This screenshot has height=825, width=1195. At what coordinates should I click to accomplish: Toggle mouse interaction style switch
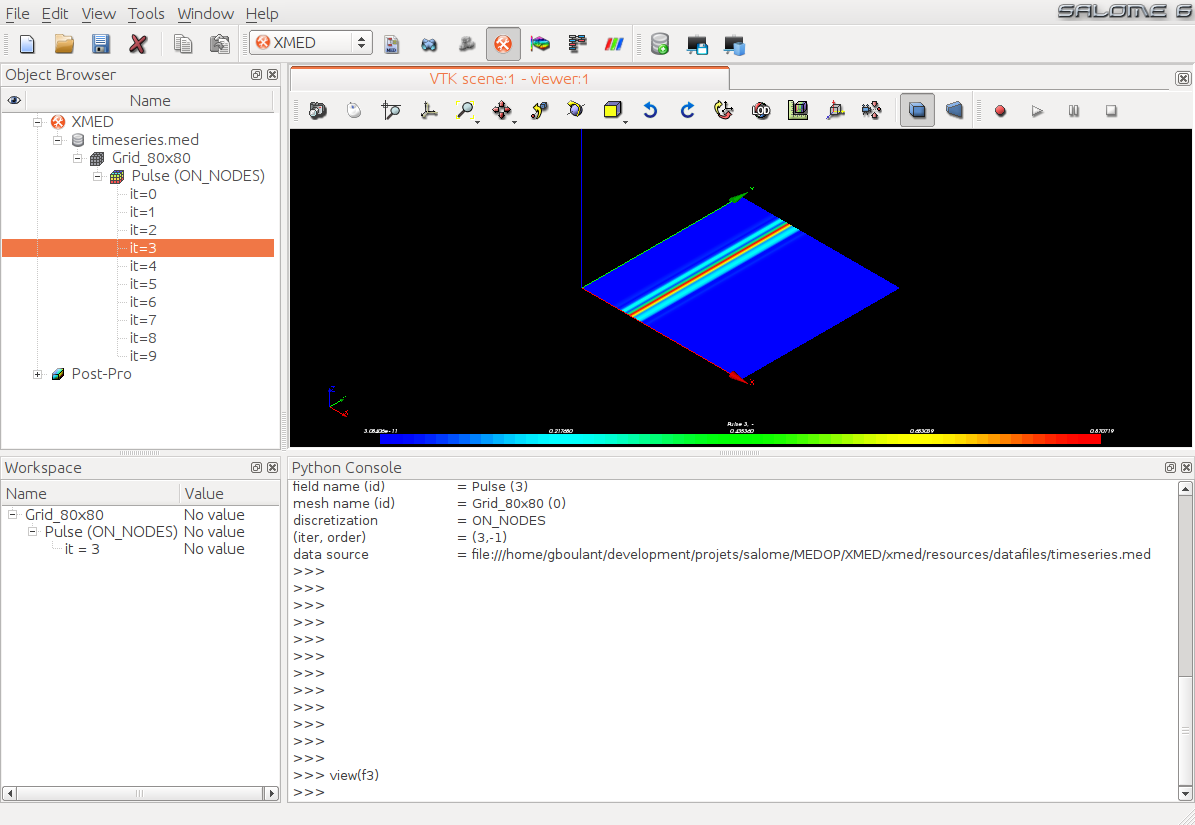pos(354,110)
